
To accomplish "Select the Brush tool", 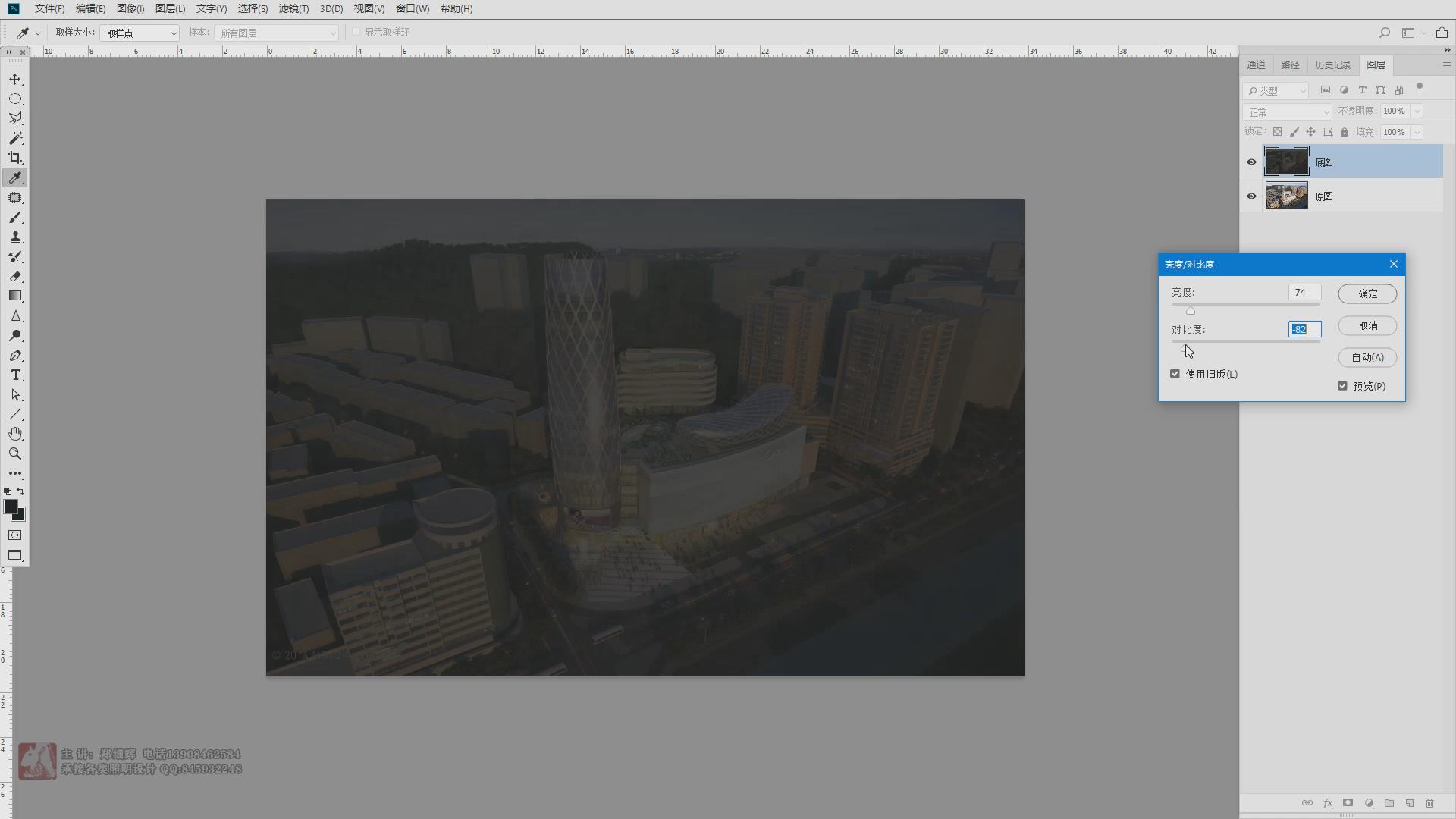I will click(x=15, y=218).
